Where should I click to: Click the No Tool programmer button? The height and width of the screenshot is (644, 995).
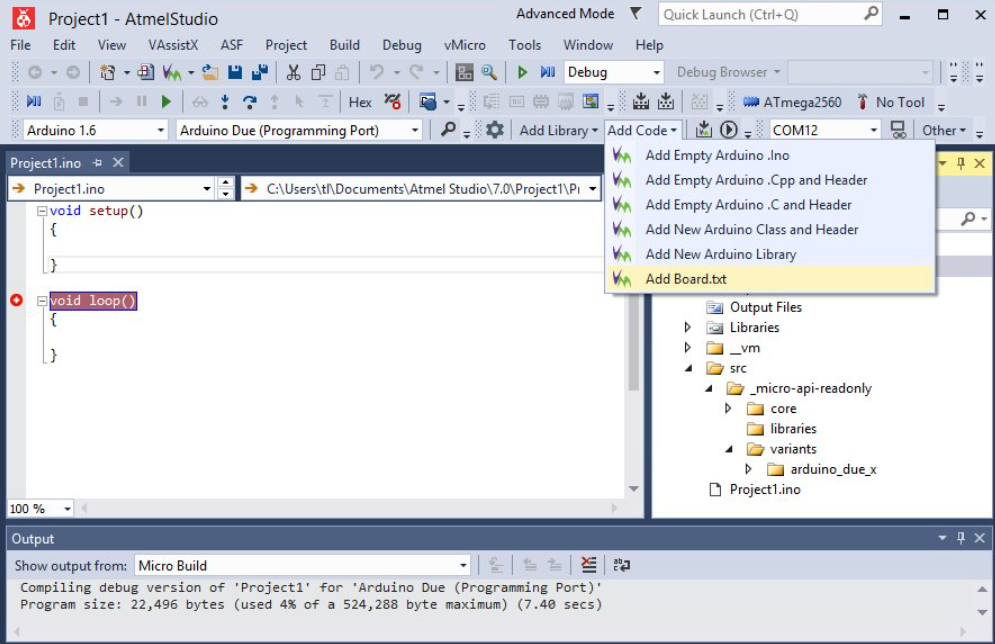[x=890, y=102]
